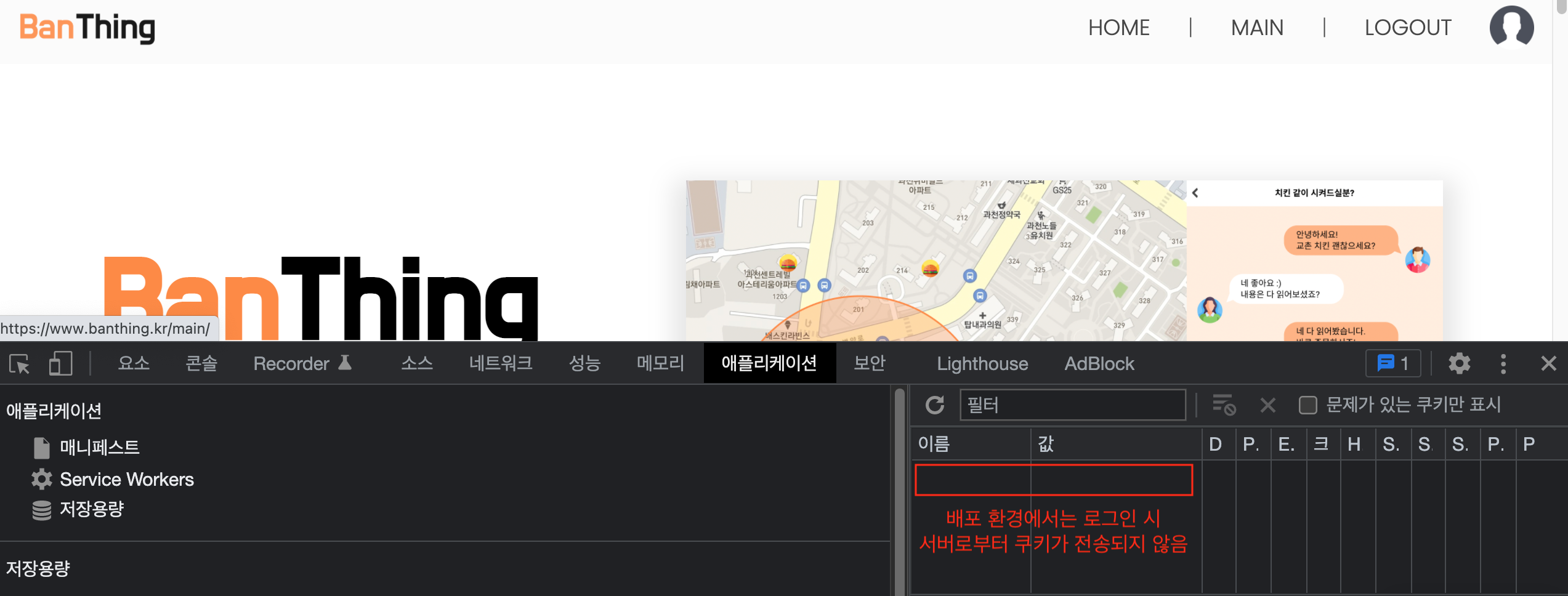Switch to the 콘솔 tab
The height and width of the screenshot is (596, 1568).
[x=201, y=364]
